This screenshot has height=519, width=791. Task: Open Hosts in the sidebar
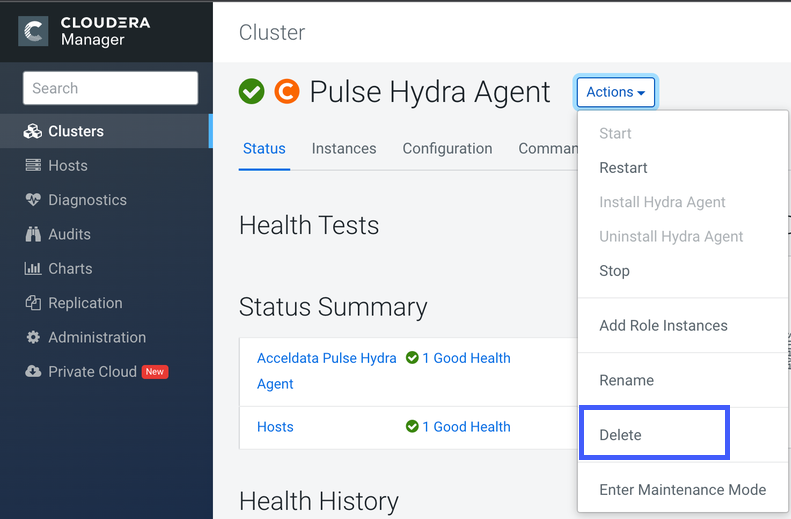[105, 165]
